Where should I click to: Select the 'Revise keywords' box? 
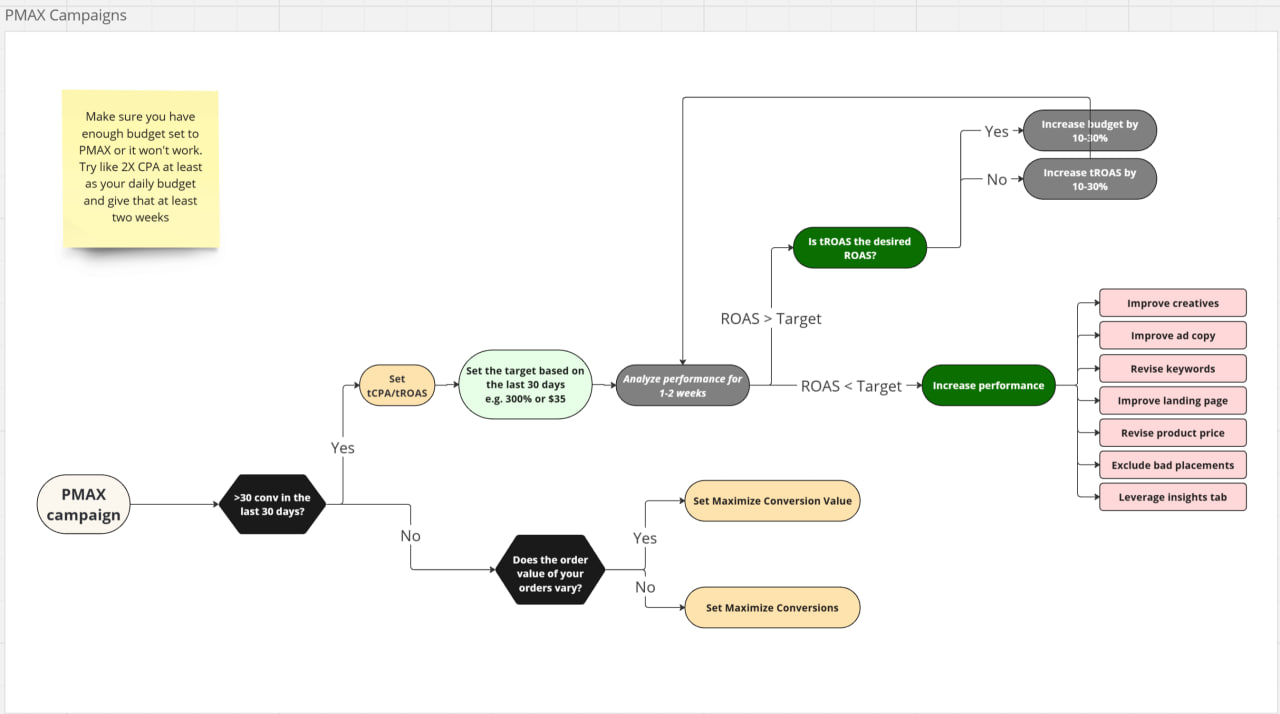[x=1172, y=369]
